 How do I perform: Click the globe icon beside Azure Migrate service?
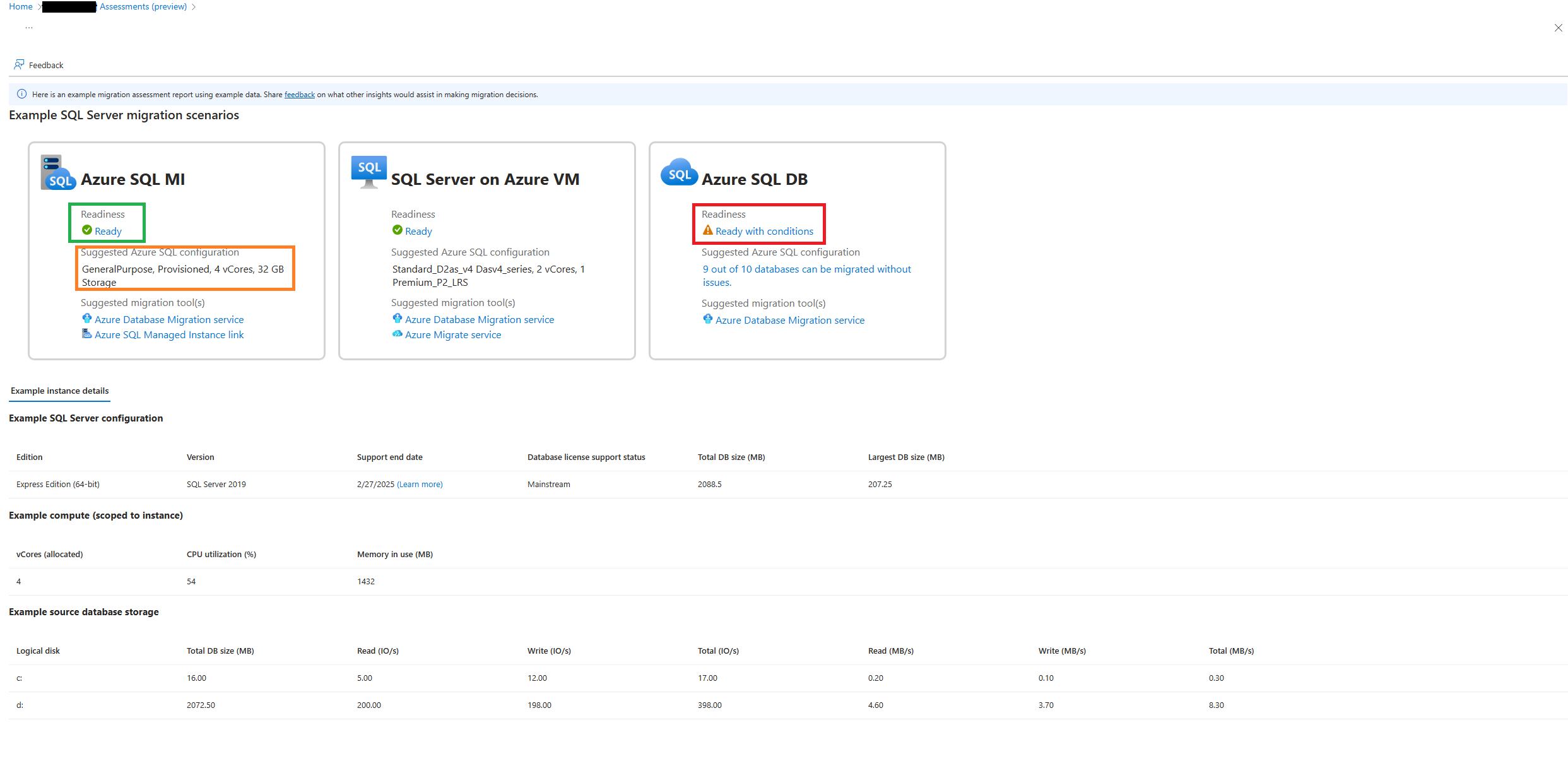click(x=397, y=334)
